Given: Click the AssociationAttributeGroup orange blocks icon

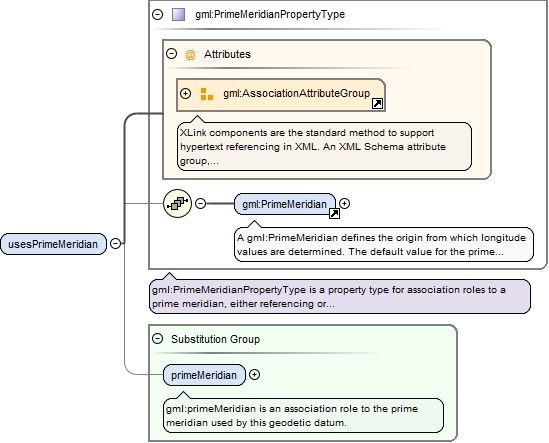Looking at the screenshot, I should (207, 94).
